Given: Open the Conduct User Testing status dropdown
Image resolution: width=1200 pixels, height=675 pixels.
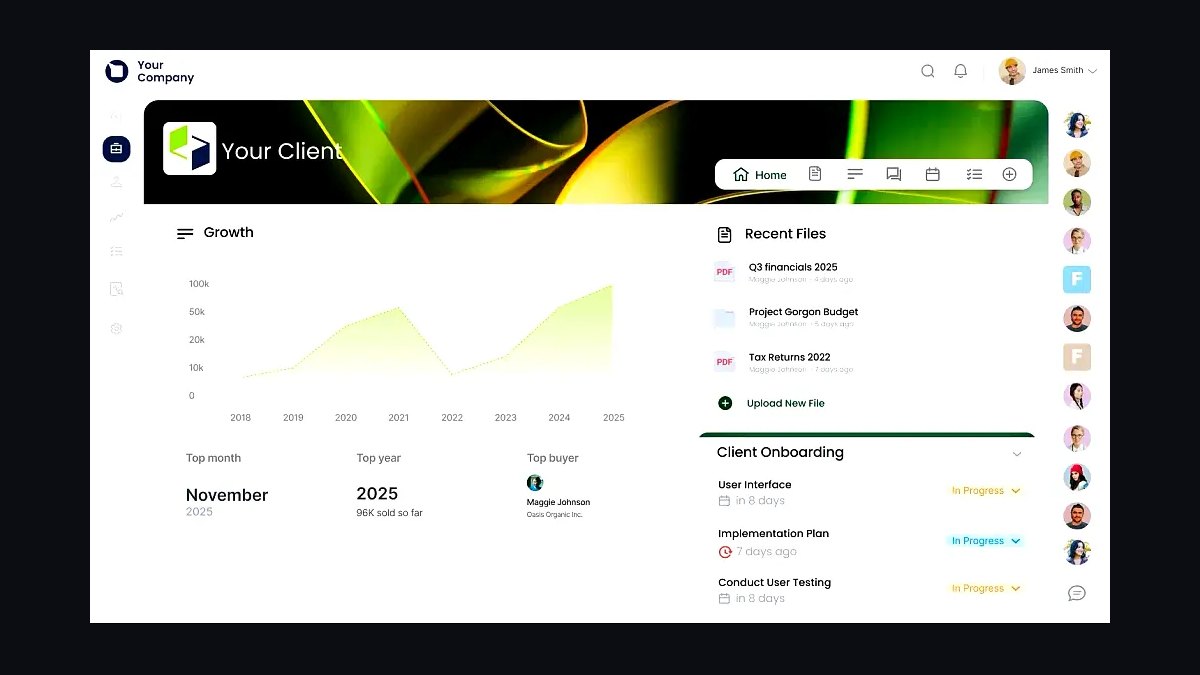Looking at the screenshot, I should point(986,589).
